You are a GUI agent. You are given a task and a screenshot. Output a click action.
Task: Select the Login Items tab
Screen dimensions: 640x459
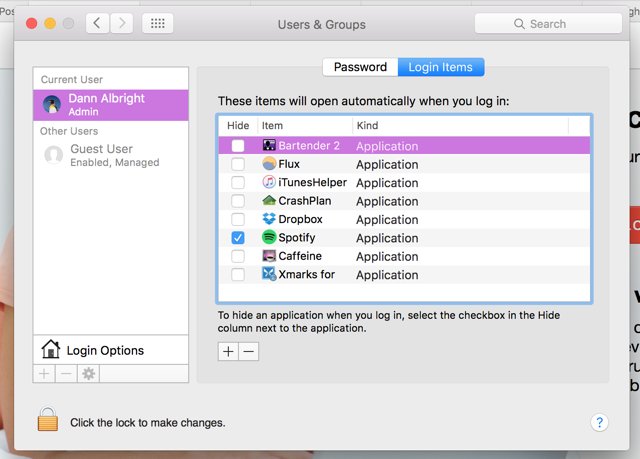(x=441, y=67)
